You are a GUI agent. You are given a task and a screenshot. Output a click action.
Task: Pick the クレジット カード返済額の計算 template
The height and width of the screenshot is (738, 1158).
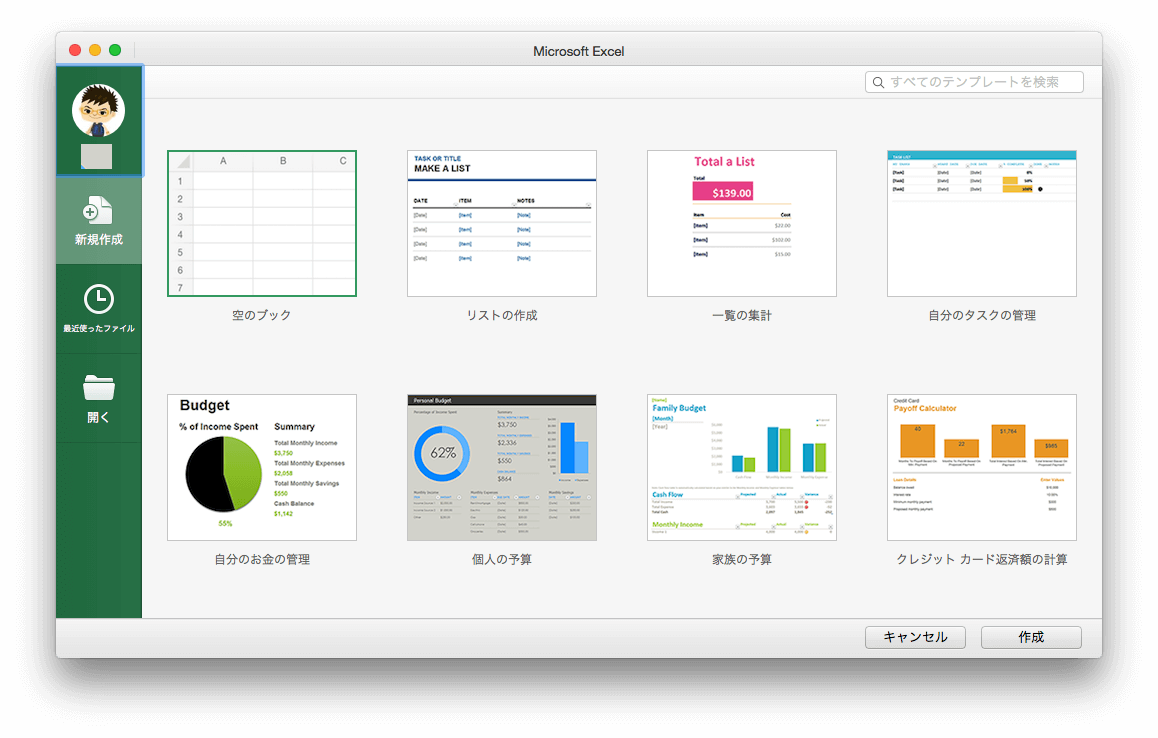pos(981,467)
